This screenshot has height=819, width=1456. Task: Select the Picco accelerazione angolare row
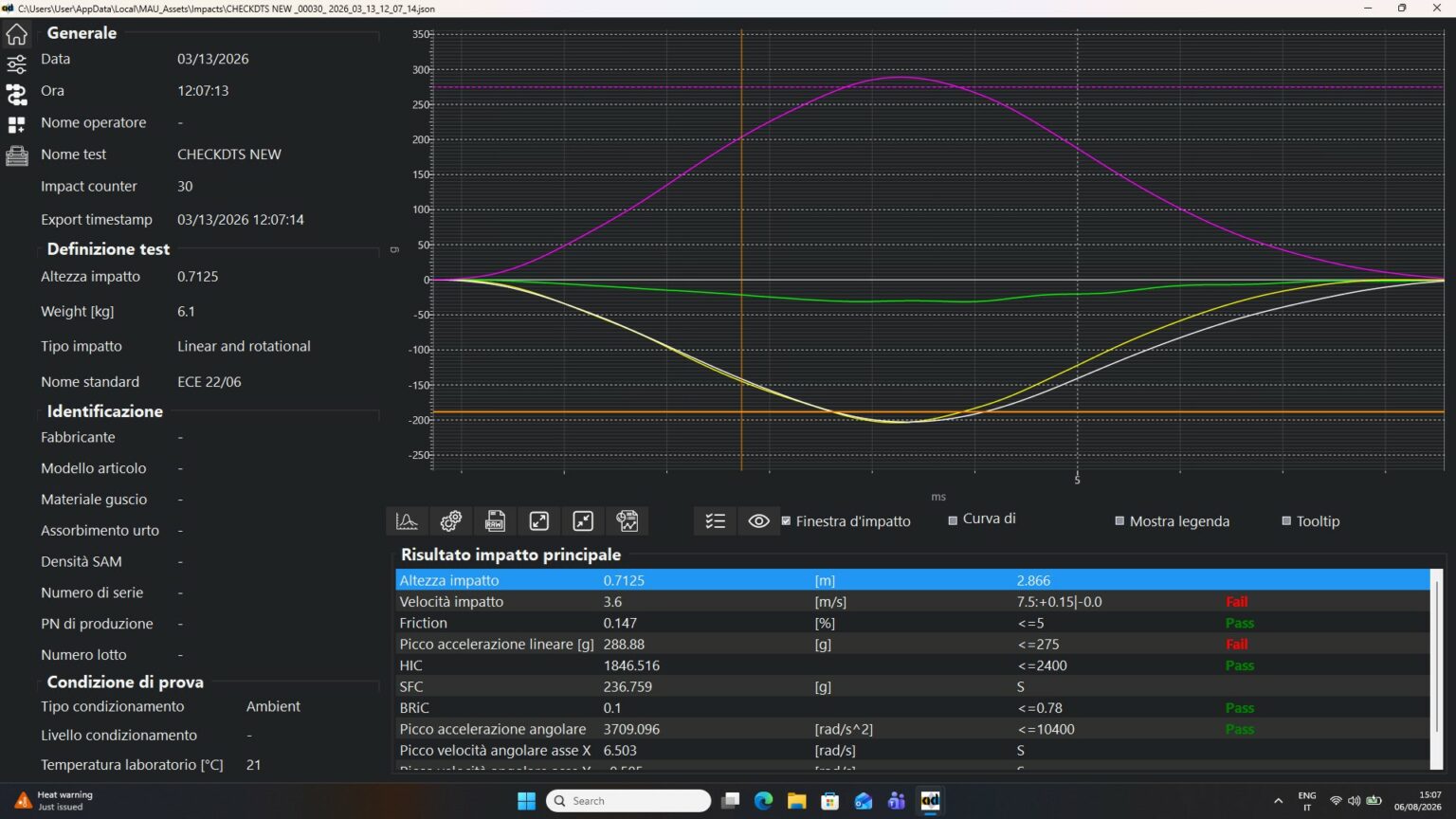tap(913, 729)
